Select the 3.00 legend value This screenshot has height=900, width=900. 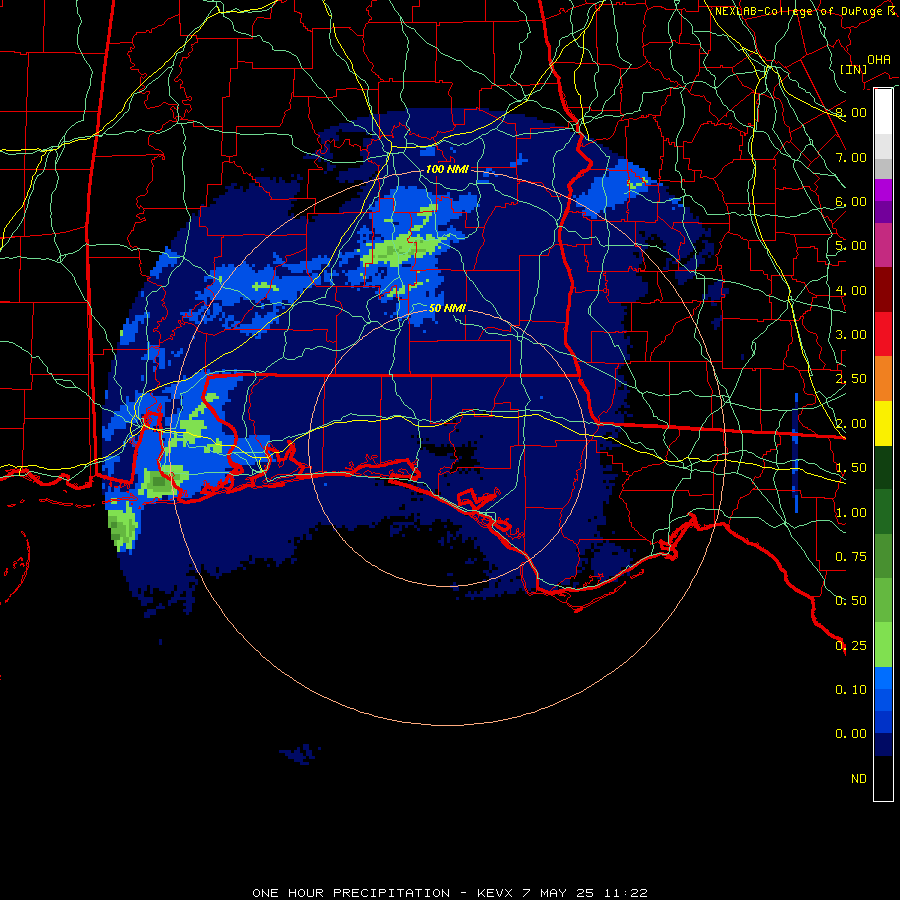[851, 335]
